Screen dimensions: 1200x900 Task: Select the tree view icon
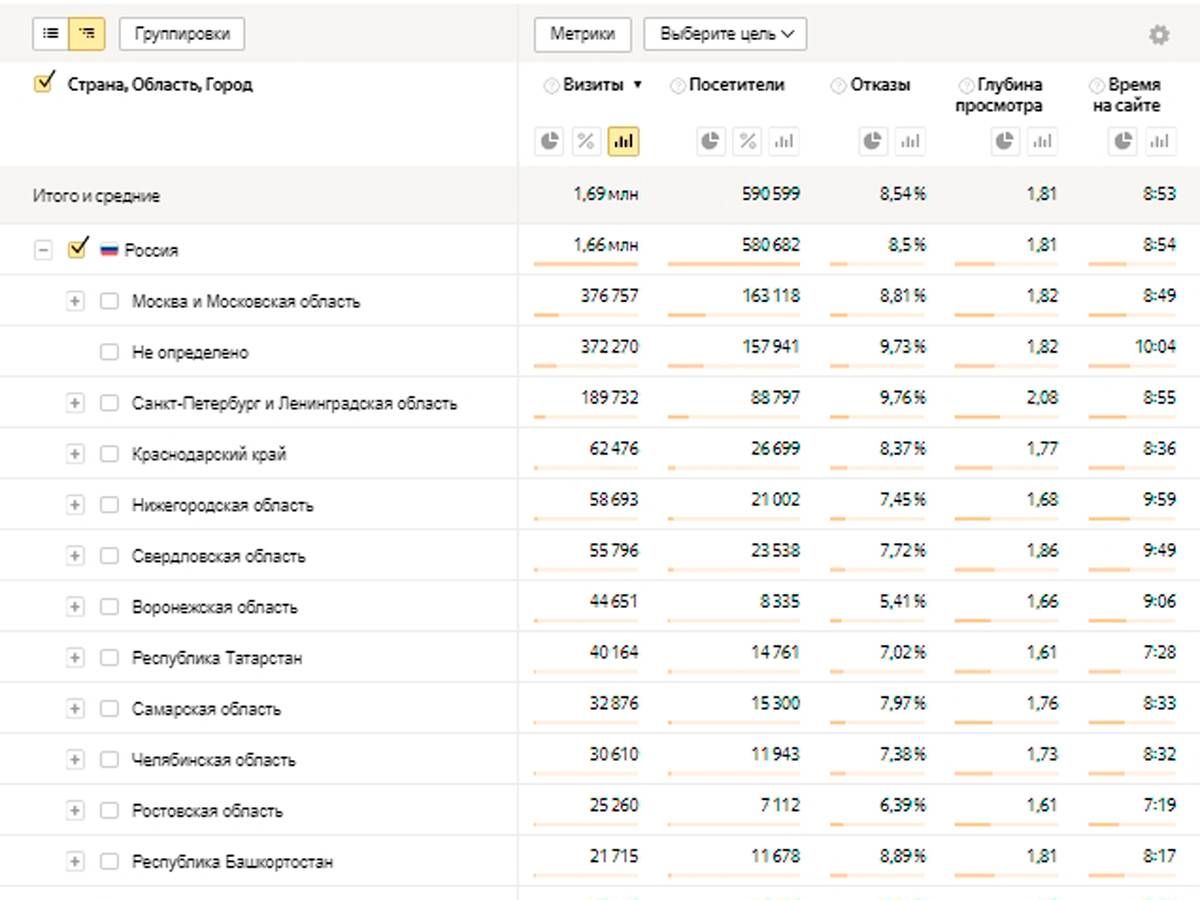(x=87, y=34)
